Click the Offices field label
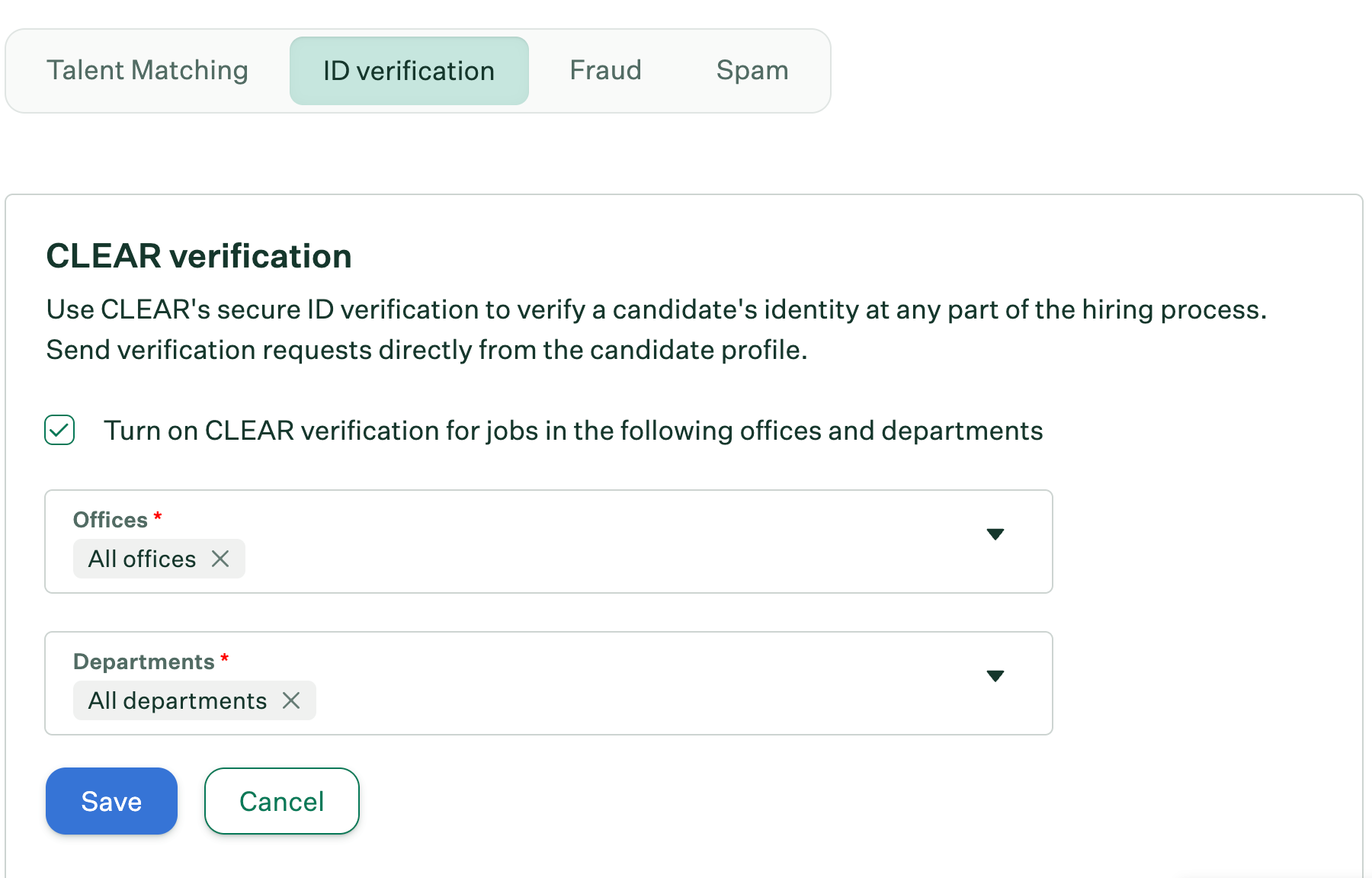Screen dimensions: 1372x878 pos(111,520)
